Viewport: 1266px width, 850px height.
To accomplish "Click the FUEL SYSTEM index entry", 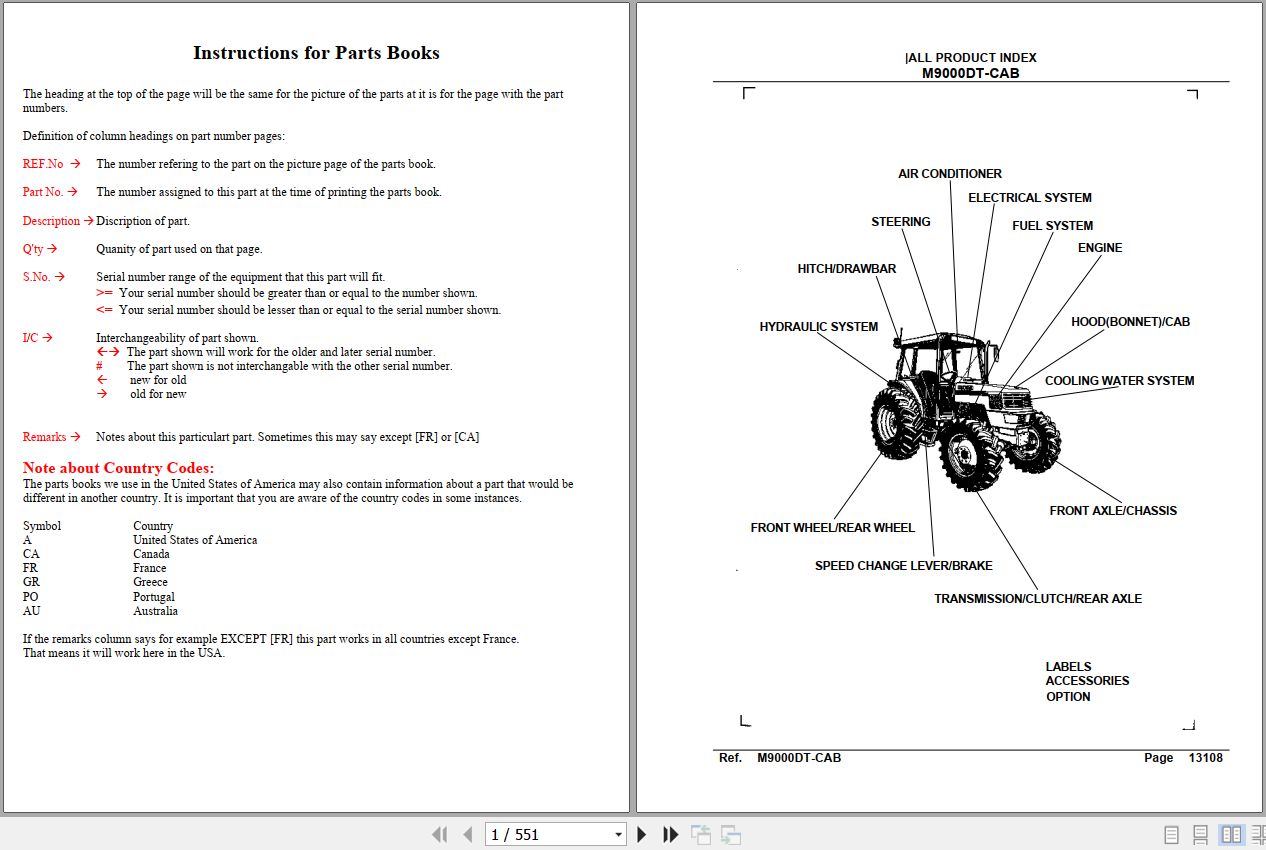I will 1052,225.
